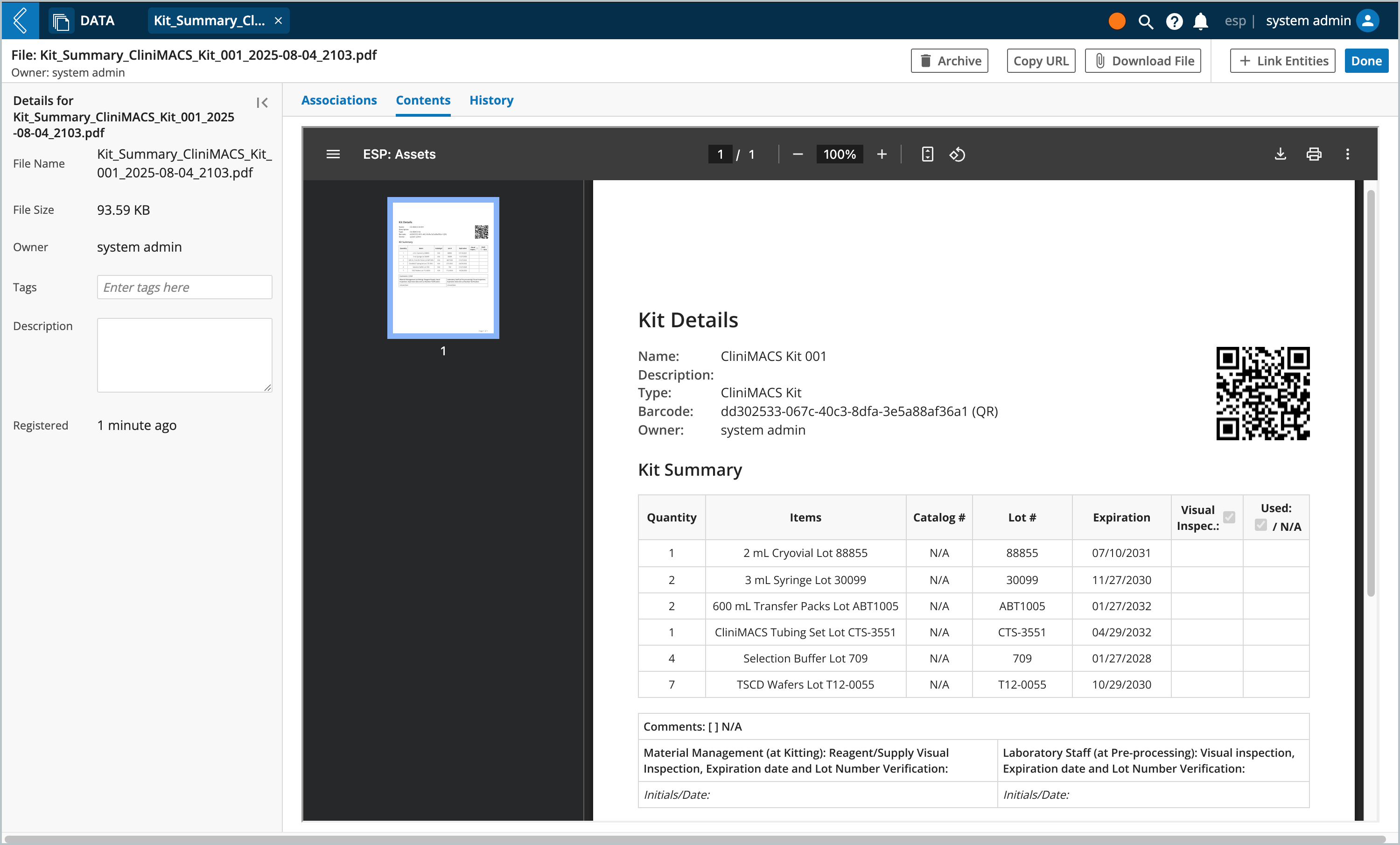Click the Copy URL button
1400x845 pixels.
click(1041, 61)
